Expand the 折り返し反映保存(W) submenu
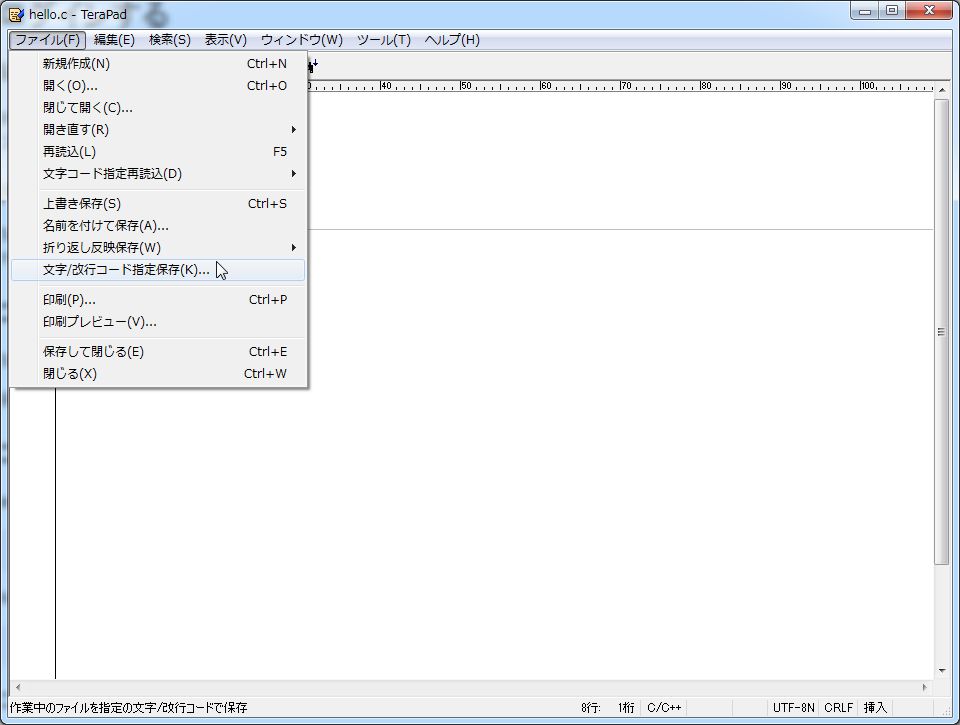Image resolution: width=960 pixels, height=725 pixels. coord(158,248)
